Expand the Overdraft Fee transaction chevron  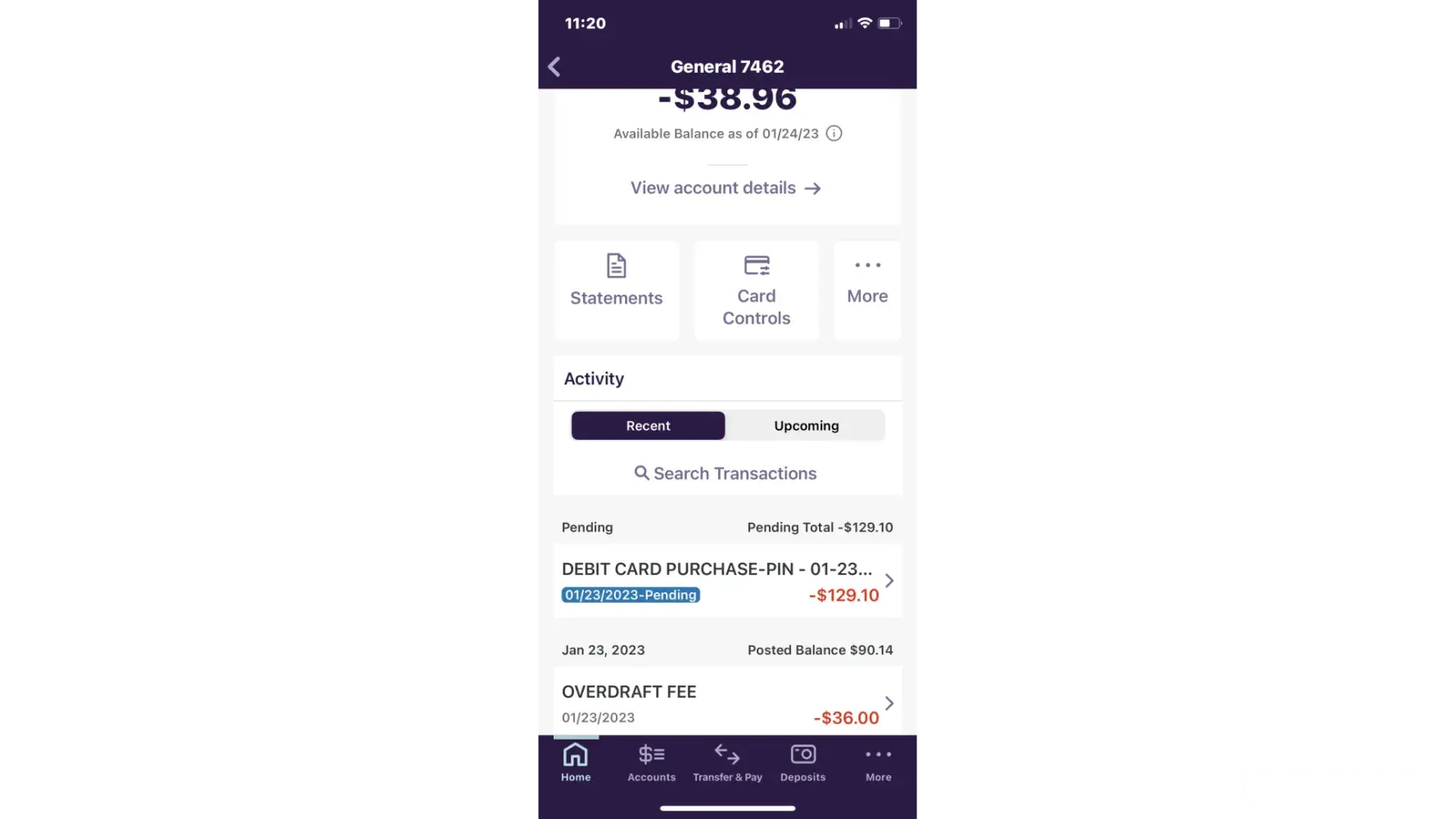coord(889,704)
